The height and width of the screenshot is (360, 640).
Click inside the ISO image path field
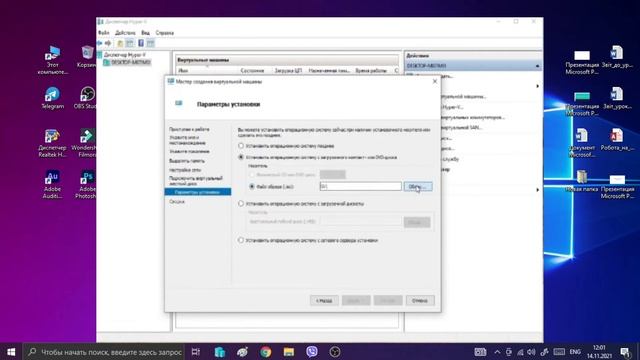tap(360, 186)
